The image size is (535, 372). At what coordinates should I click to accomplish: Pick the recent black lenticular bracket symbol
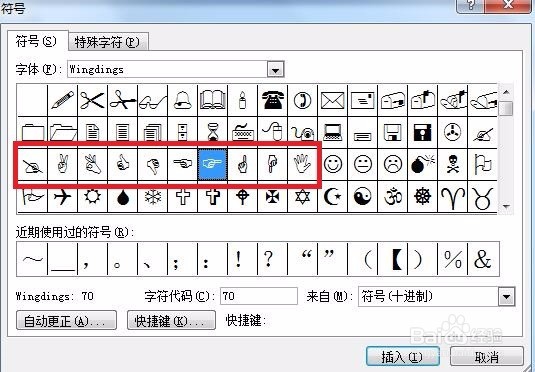(393, 259)
